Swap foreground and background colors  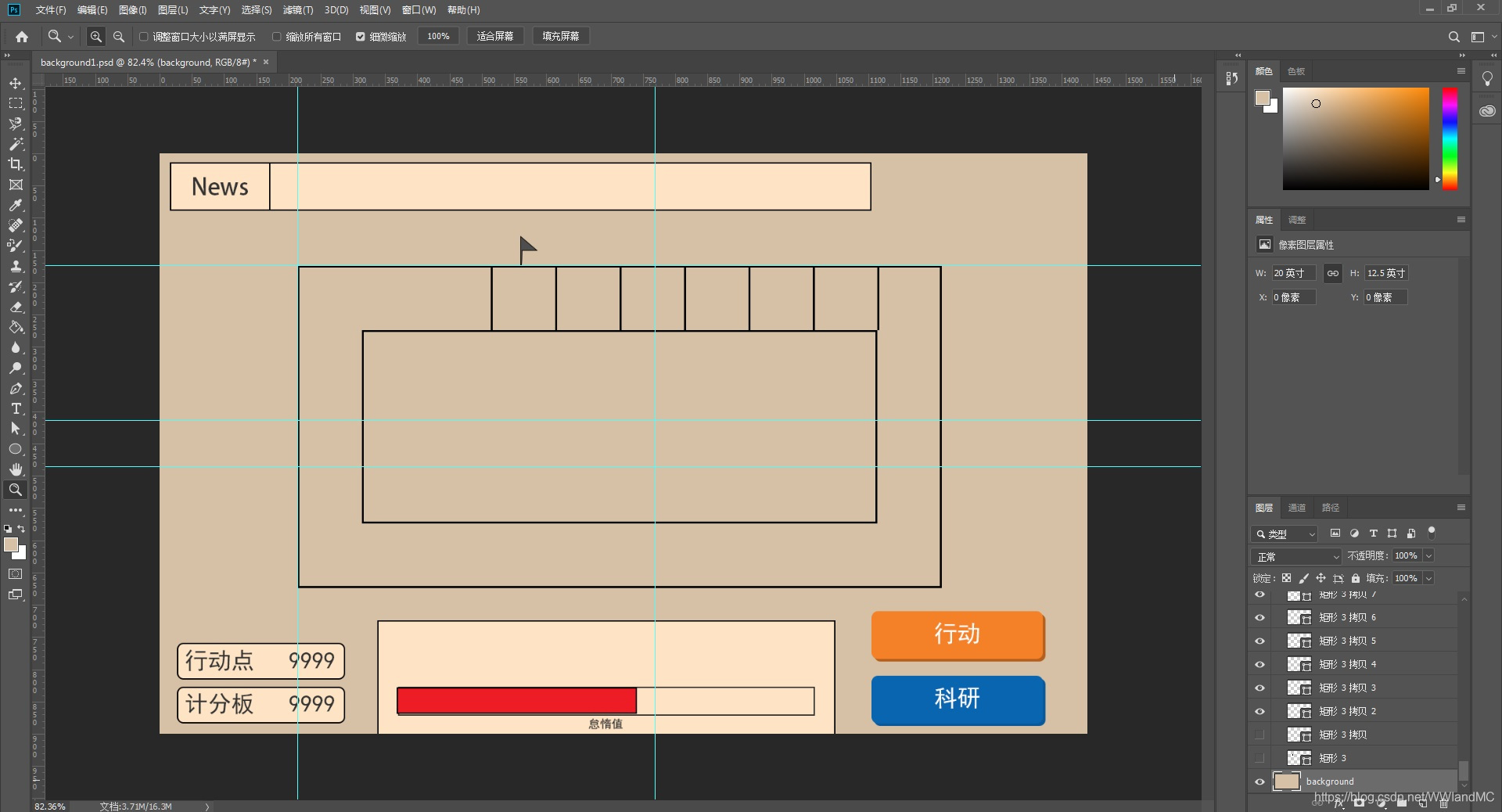pyautogui.click(x=22, y=529)
